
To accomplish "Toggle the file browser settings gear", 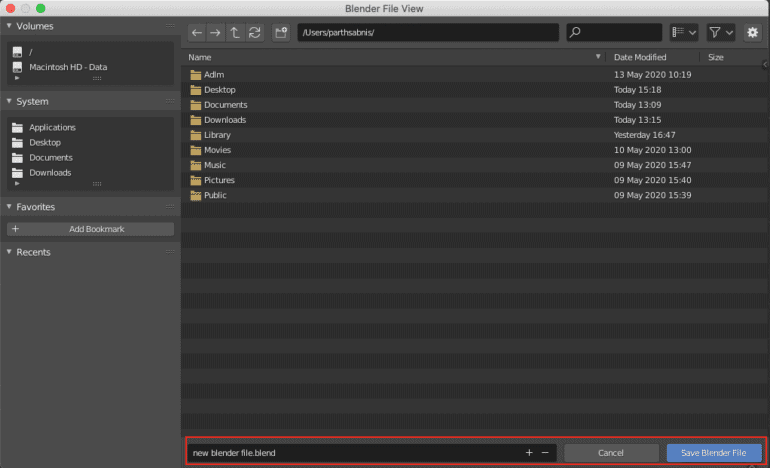I will (x=752, y=33).
